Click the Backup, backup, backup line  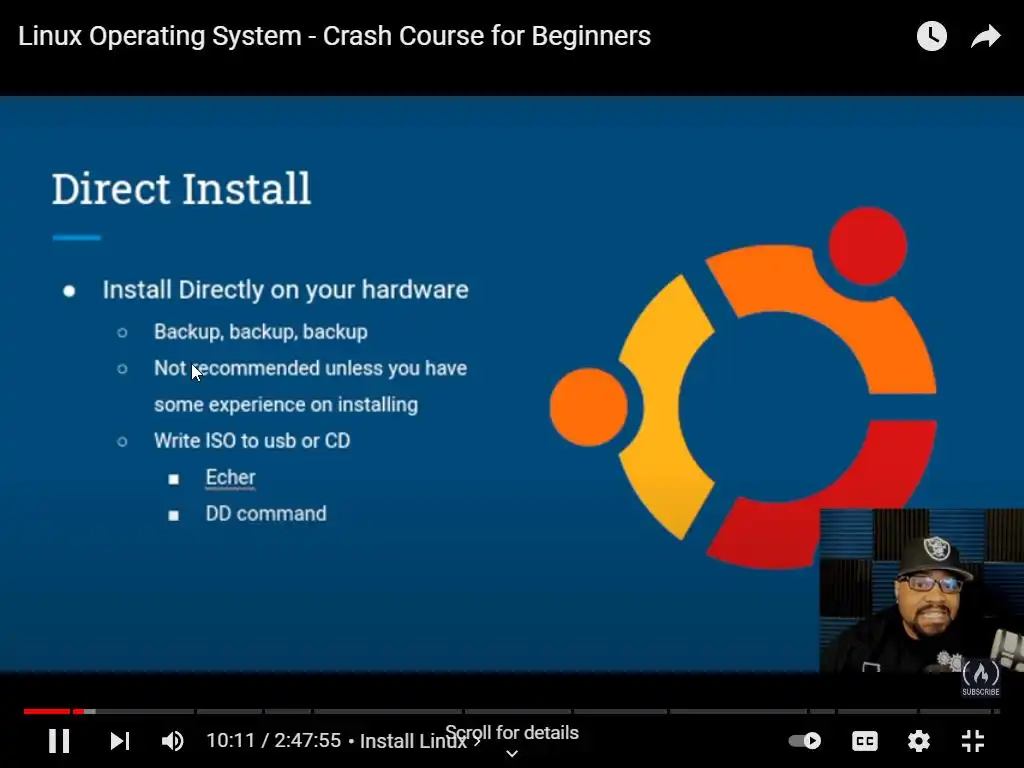[261, 332]
